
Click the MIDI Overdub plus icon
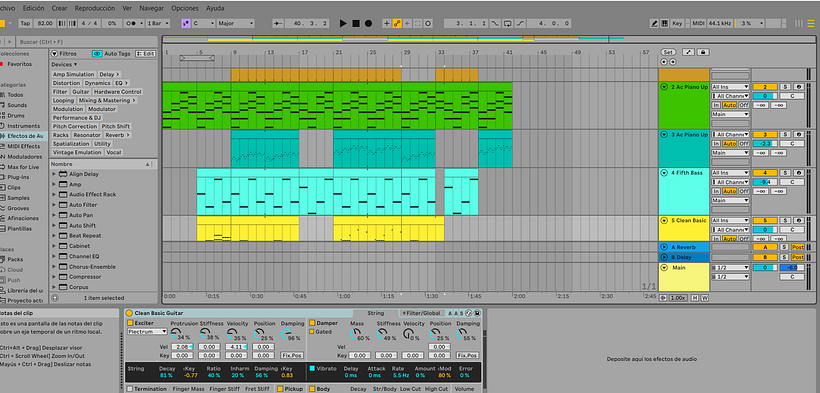coord(387,24)
